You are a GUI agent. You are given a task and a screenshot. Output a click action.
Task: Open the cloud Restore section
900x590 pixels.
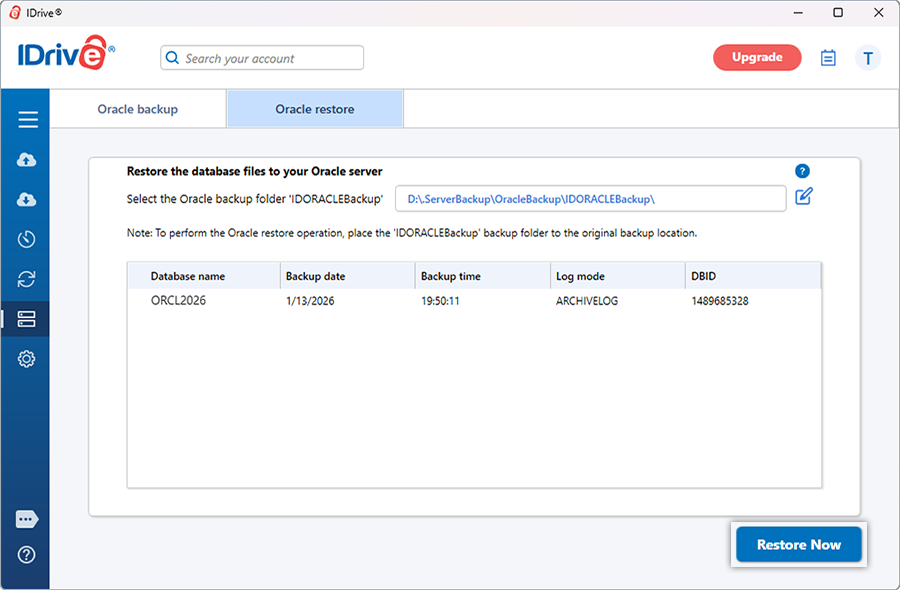27,200
